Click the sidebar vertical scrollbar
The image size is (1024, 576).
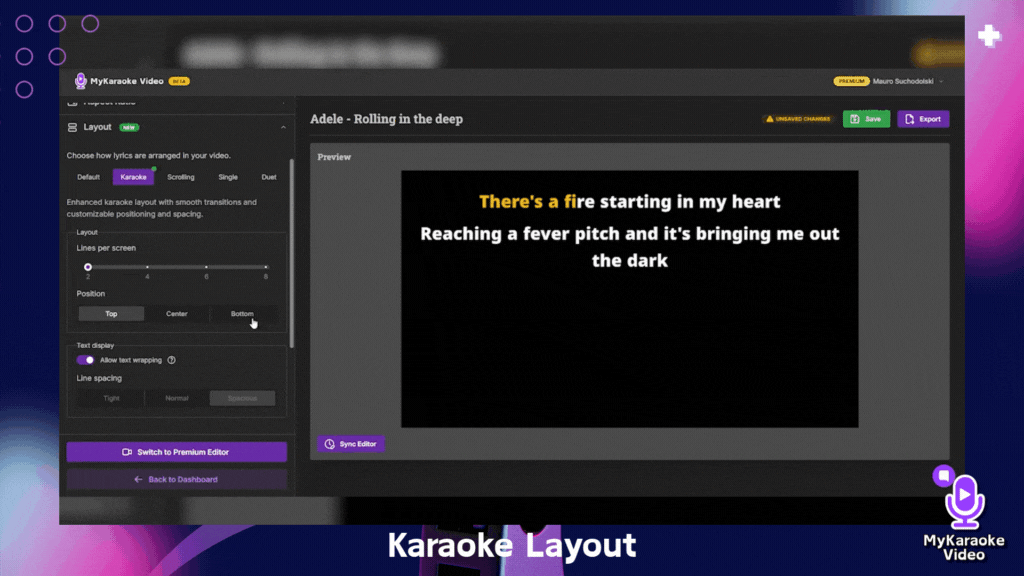point(291,253)
